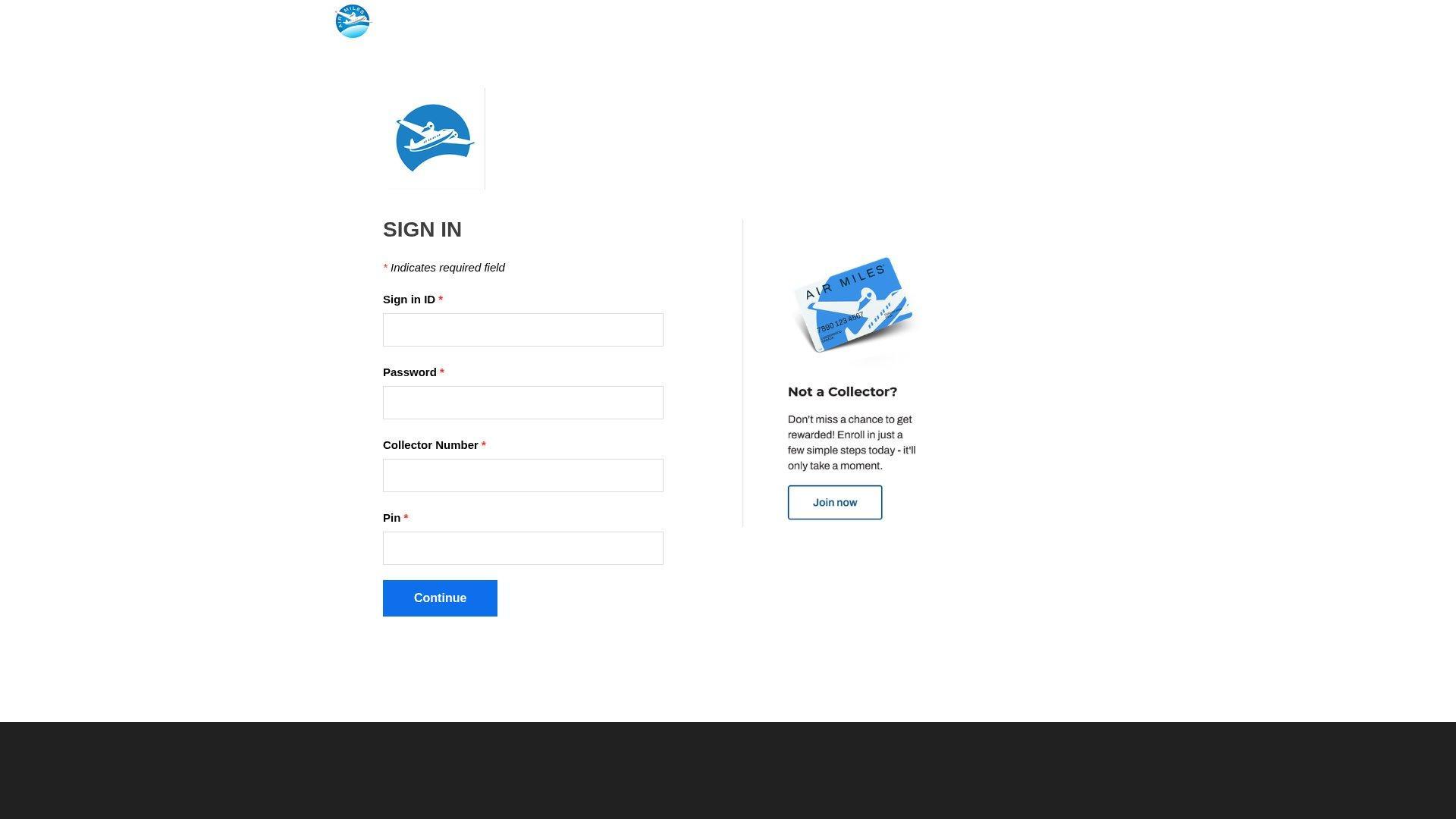Click the Collector Number label

click(x=430, y=445)
